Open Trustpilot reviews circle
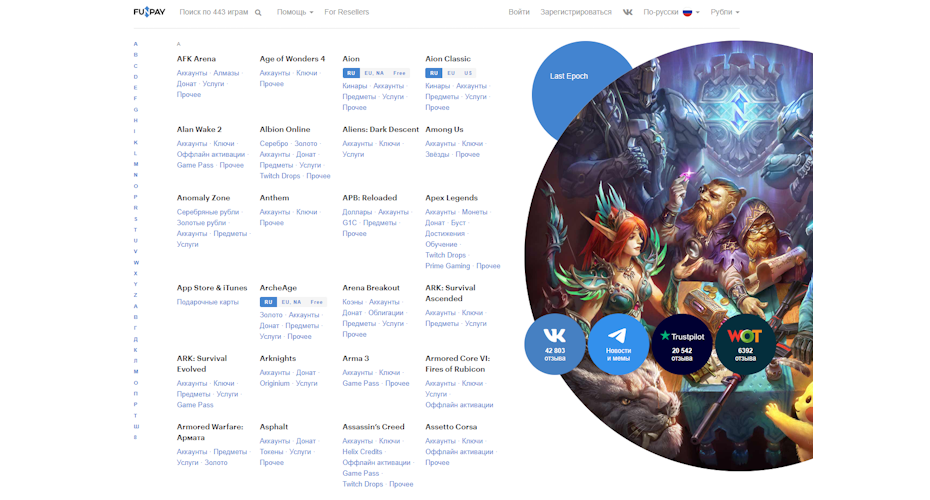The width and height of the screenshot is (930, 500). tap(682, 344)
